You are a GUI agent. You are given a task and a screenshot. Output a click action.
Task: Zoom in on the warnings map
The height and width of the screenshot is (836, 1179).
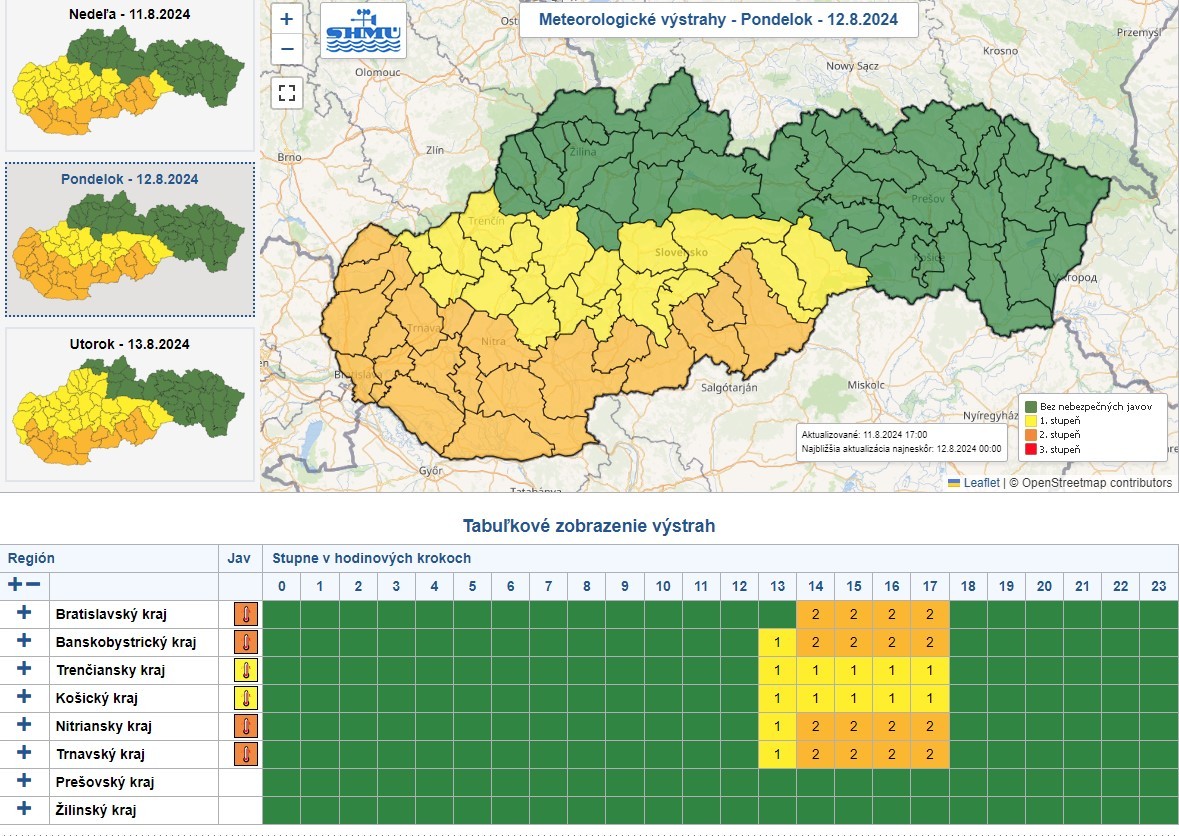pos(286,19)
